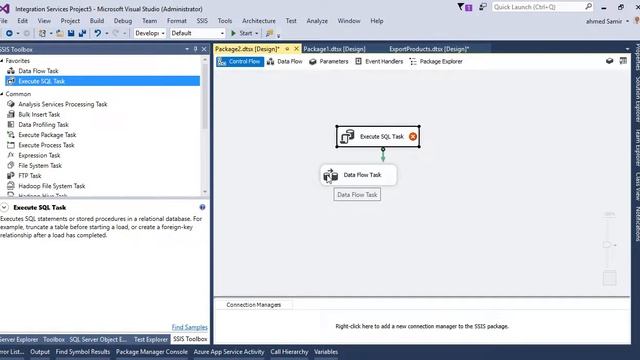This screenshot has width=640, height=360.
Task: Click the FTP Task icon
Action: coord(11,176)
